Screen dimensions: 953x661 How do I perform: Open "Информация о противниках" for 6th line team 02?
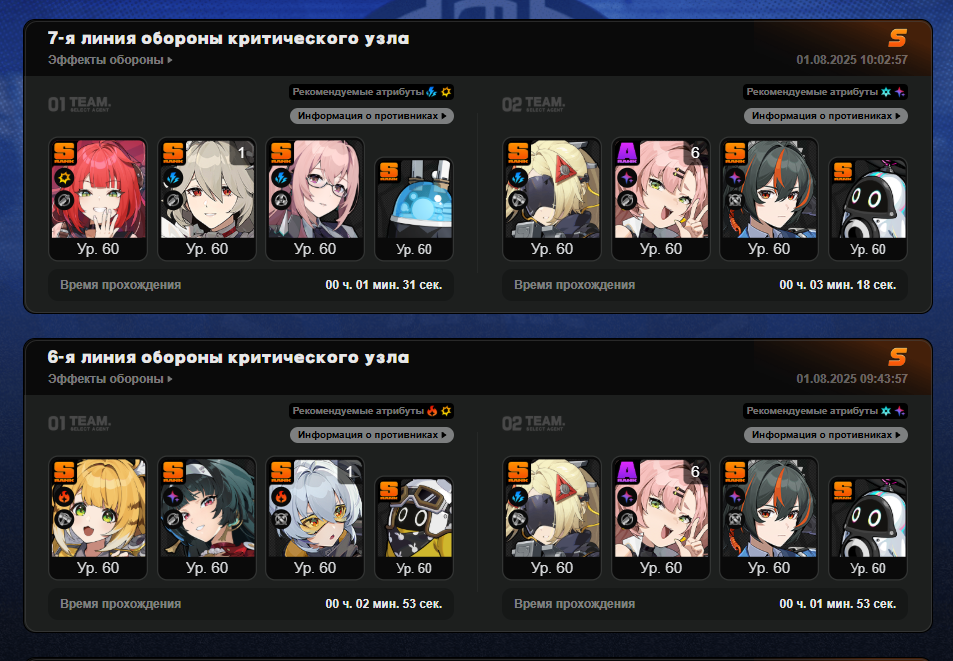[x=826, y=434]
